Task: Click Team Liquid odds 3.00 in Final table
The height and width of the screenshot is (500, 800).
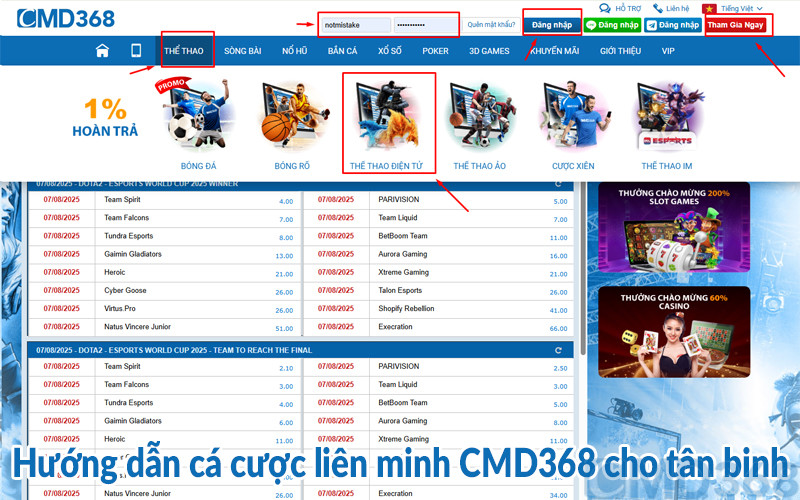Action: click(x=560, y=386)
